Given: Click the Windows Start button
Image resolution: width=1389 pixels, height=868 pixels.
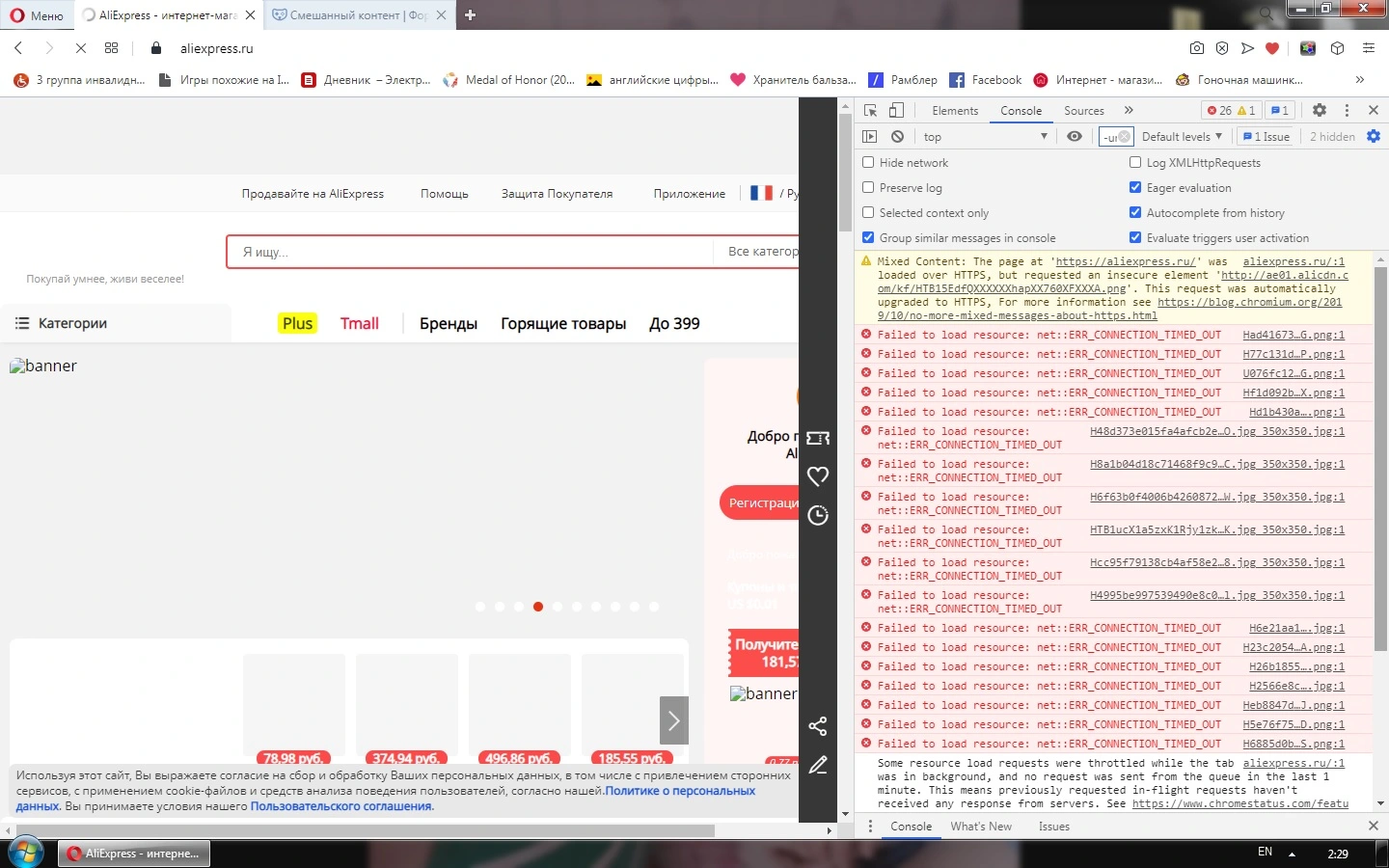Looking at the screenshot, I should 25,854.
